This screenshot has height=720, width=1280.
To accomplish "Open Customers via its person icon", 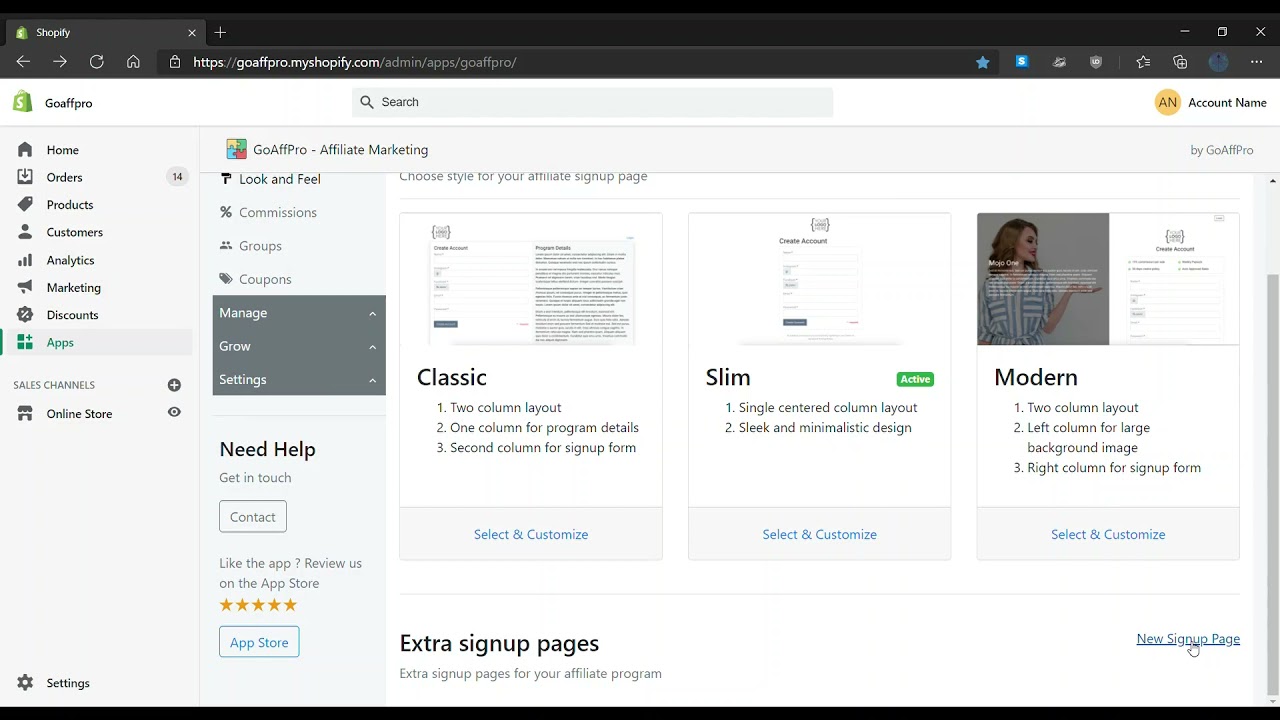I will [x=25, y=232].
